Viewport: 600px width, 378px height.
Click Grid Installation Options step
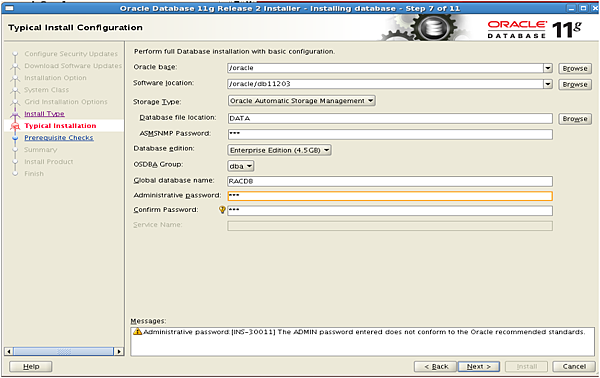(x=66, y=102)
